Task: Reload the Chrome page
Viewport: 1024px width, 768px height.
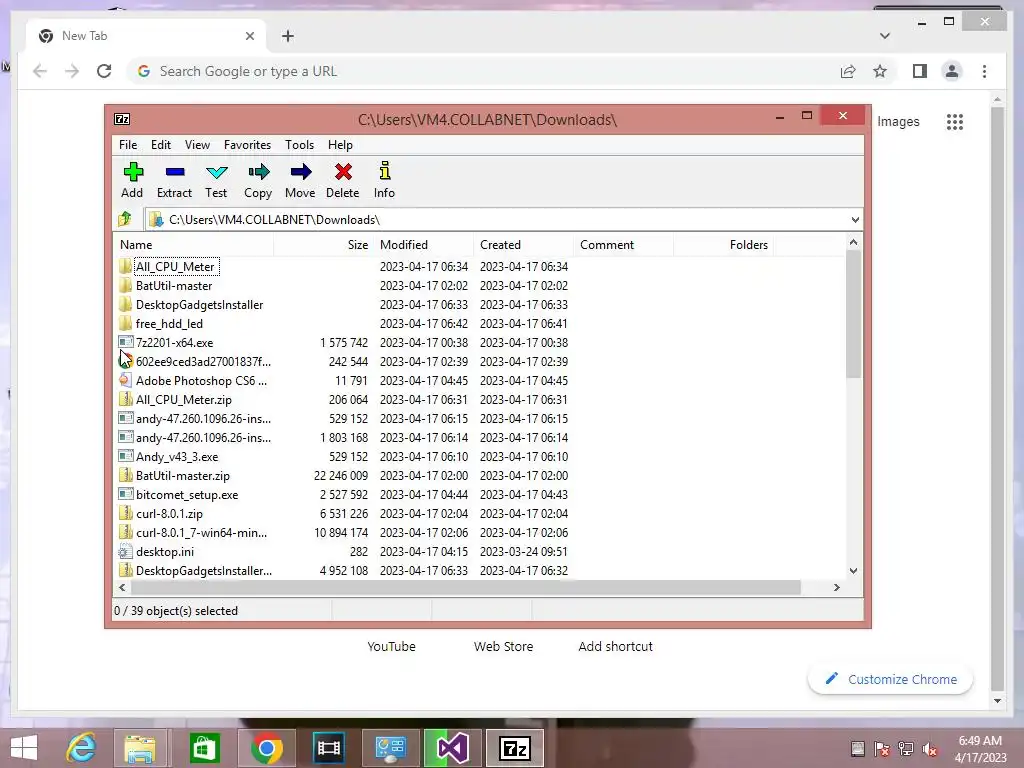Action: tap(104, 71)
